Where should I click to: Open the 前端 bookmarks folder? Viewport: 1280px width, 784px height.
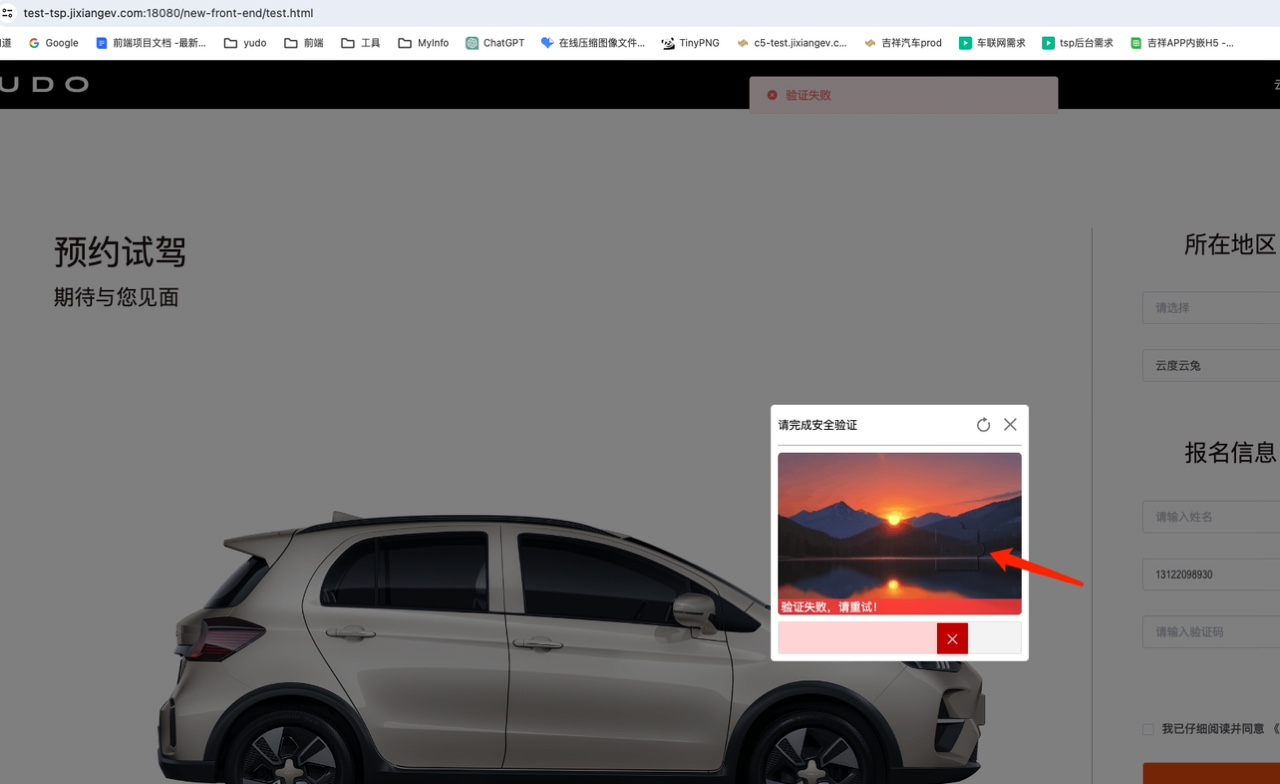[304, 43]
